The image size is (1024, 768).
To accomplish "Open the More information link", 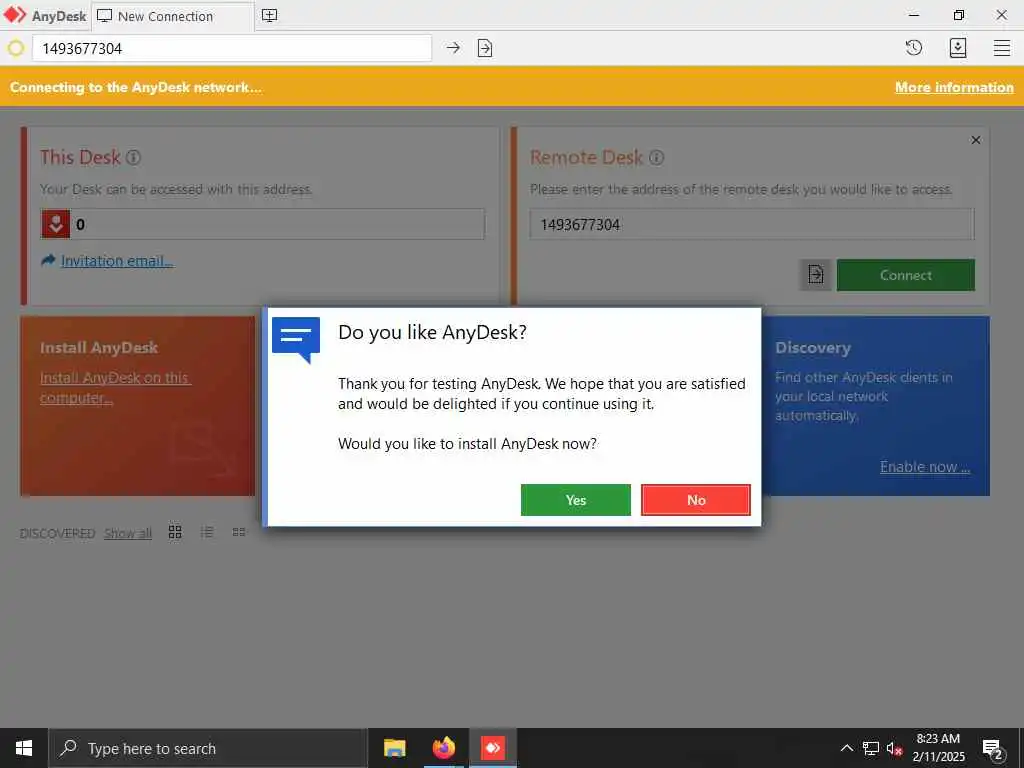I will (954, 87).
